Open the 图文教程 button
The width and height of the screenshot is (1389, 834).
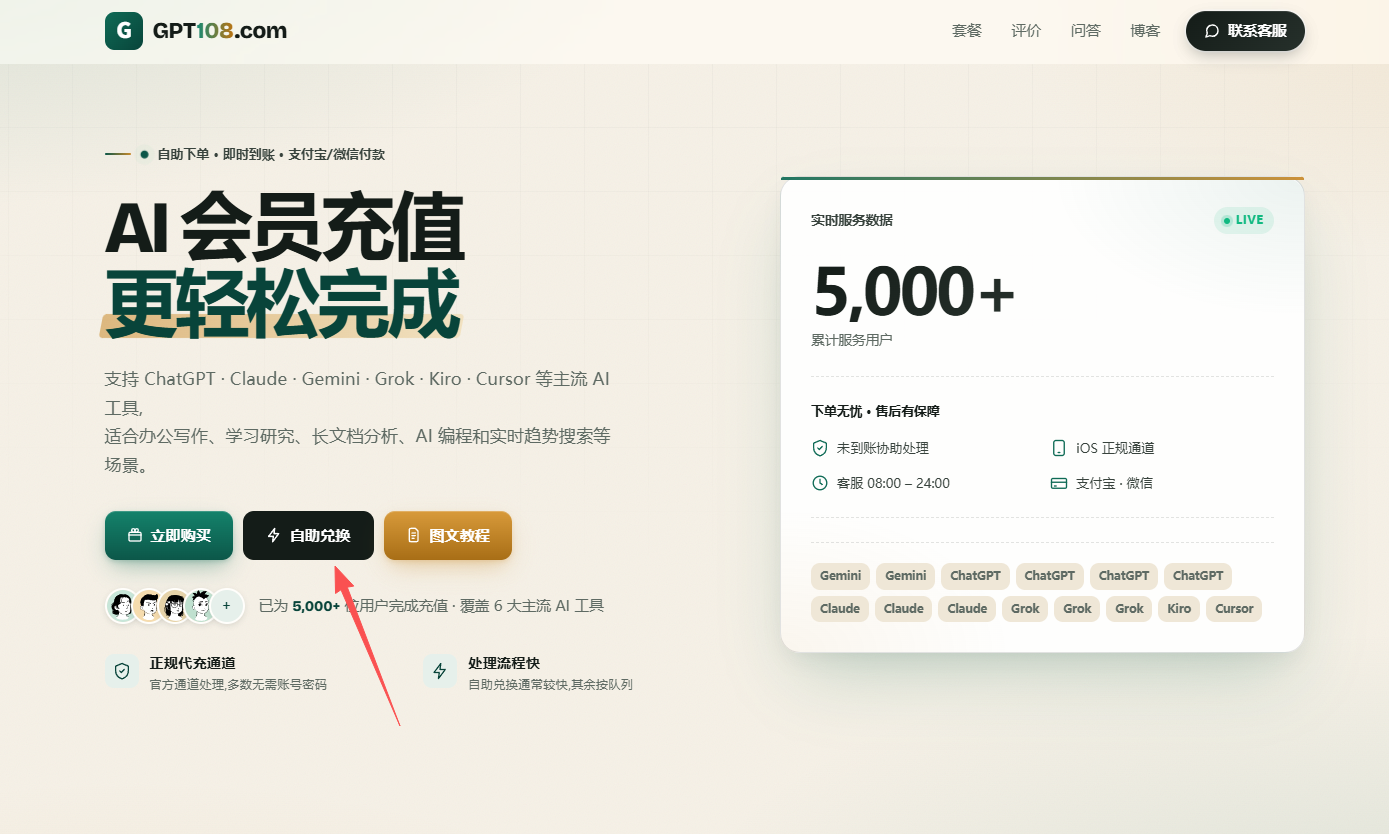coord(448,536)
